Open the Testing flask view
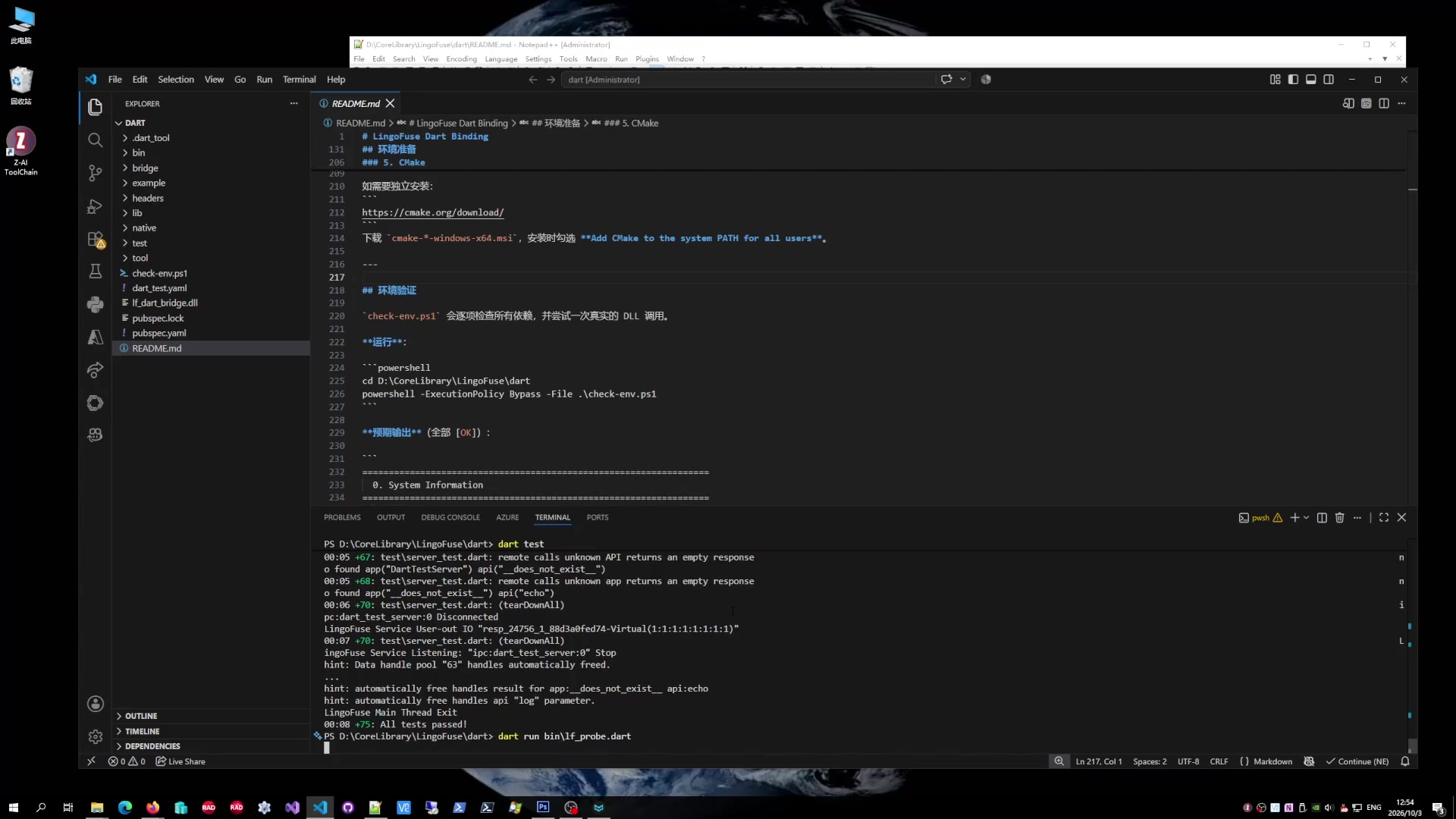Viewport: 1456px width, 819px height. tap(95, 271)
